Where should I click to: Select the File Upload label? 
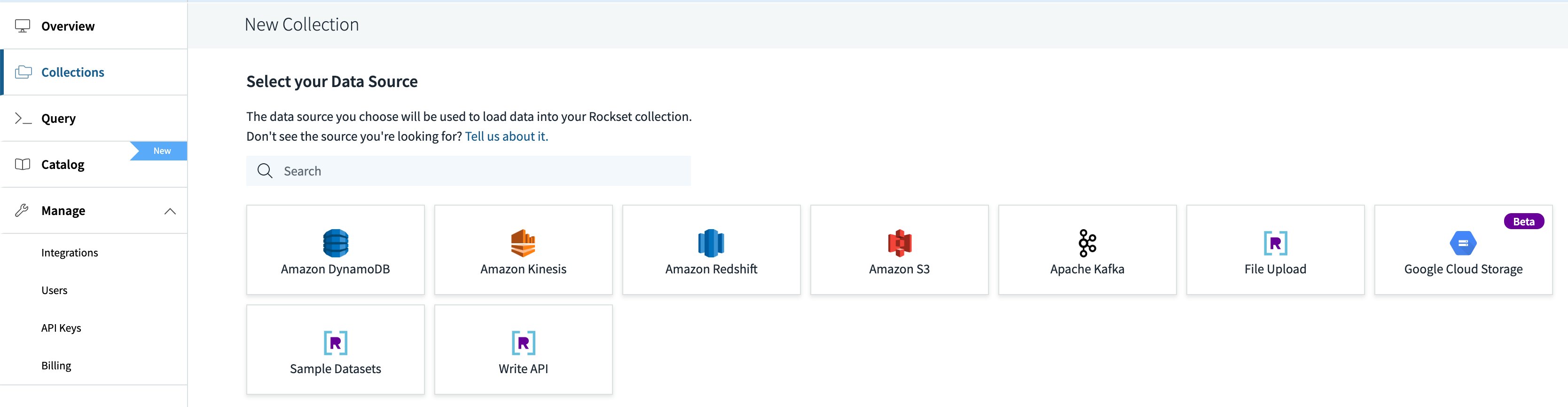point(1275,269)
